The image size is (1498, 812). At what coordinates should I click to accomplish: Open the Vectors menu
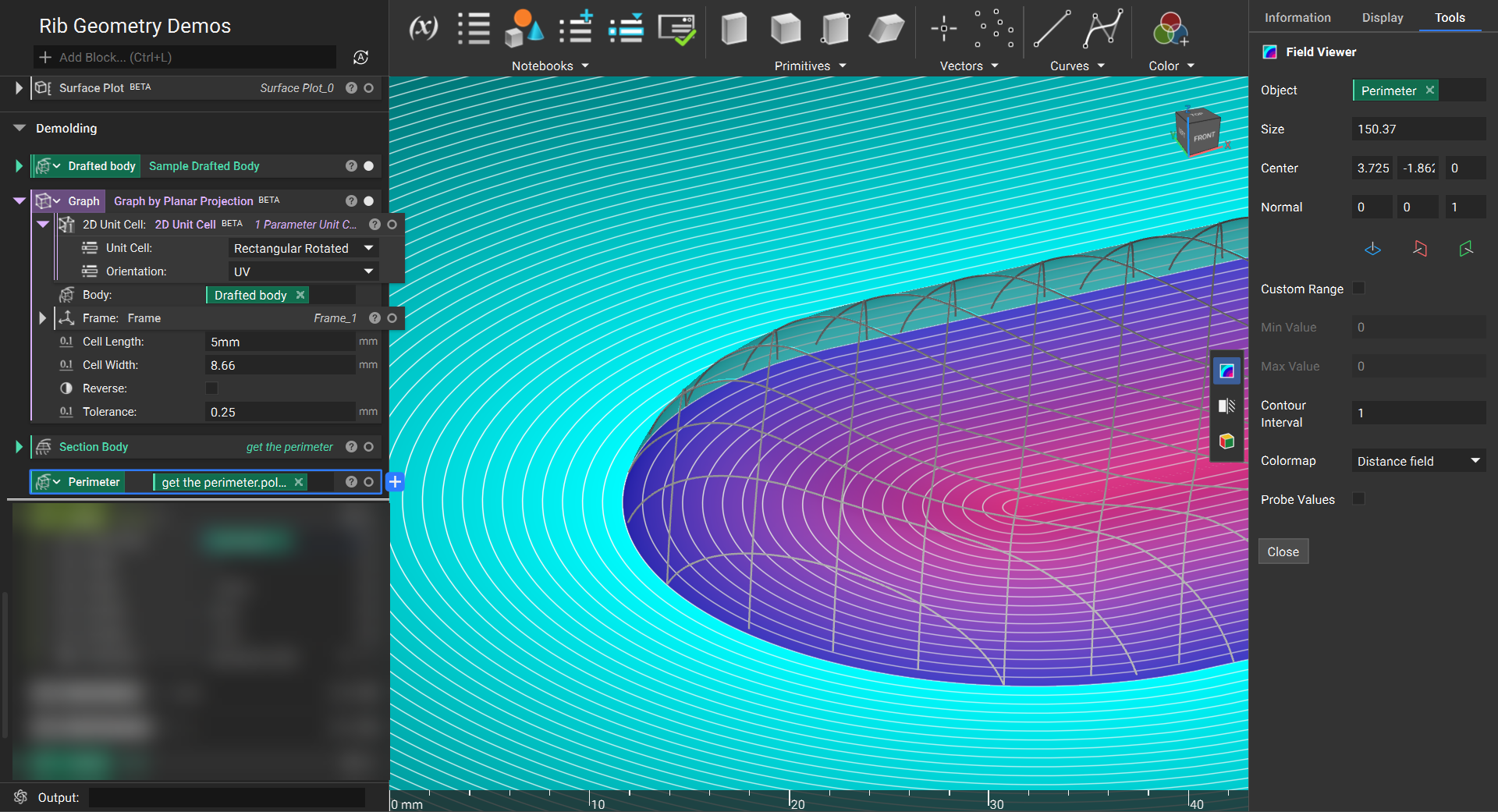coord(969,66)
